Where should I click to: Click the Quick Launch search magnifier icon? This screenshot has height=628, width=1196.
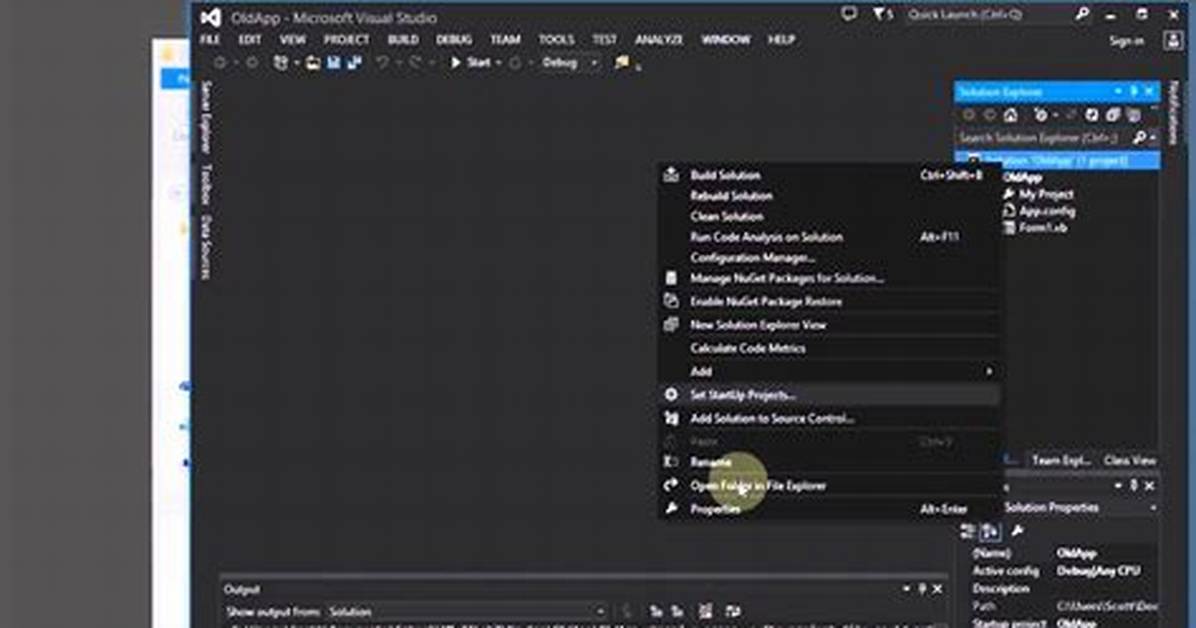pyautogui.click(x=1082, y=14)
